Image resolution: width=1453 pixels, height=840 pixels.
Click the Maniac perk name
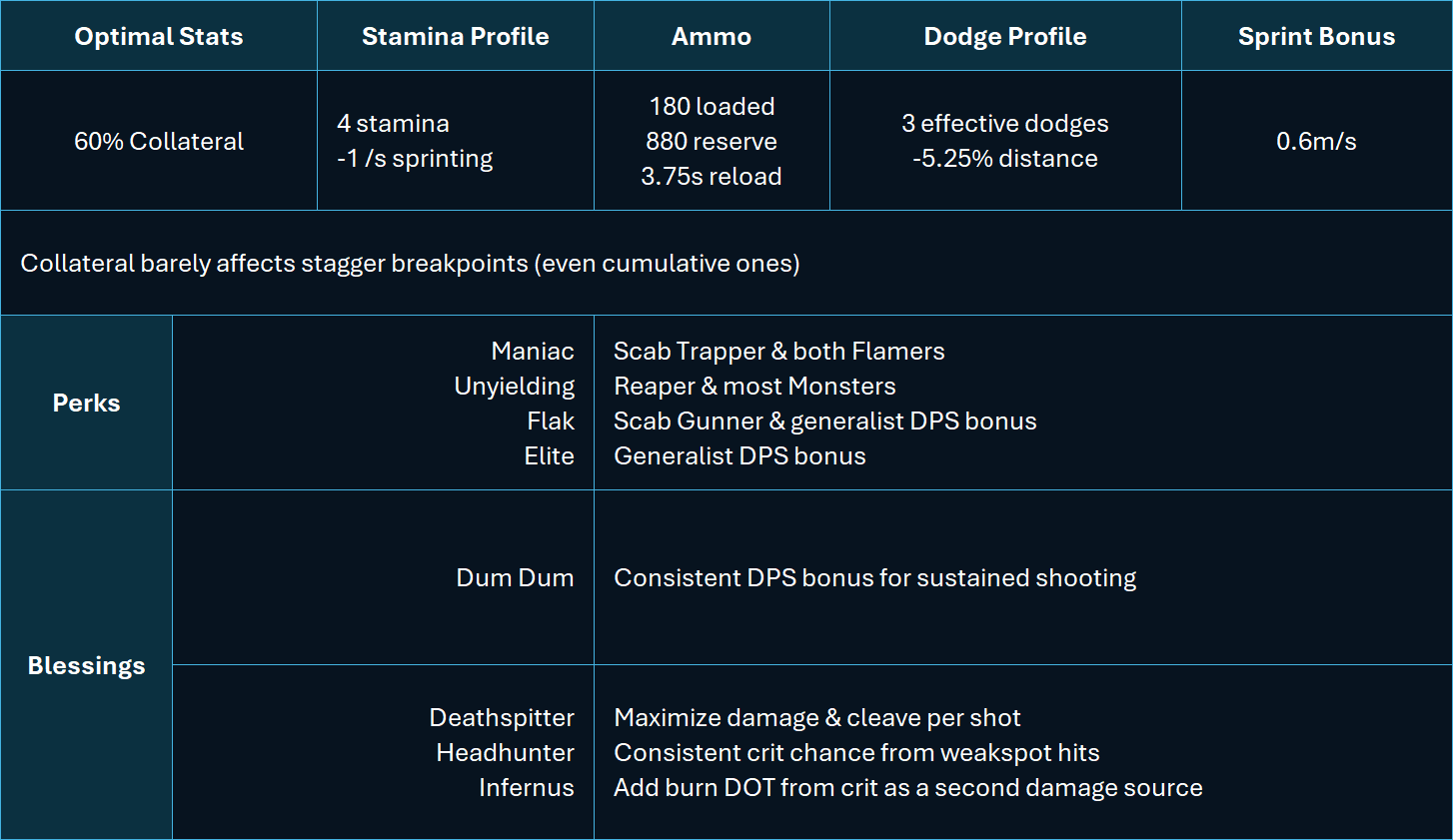pyautogui.click(x=533, y=351)
